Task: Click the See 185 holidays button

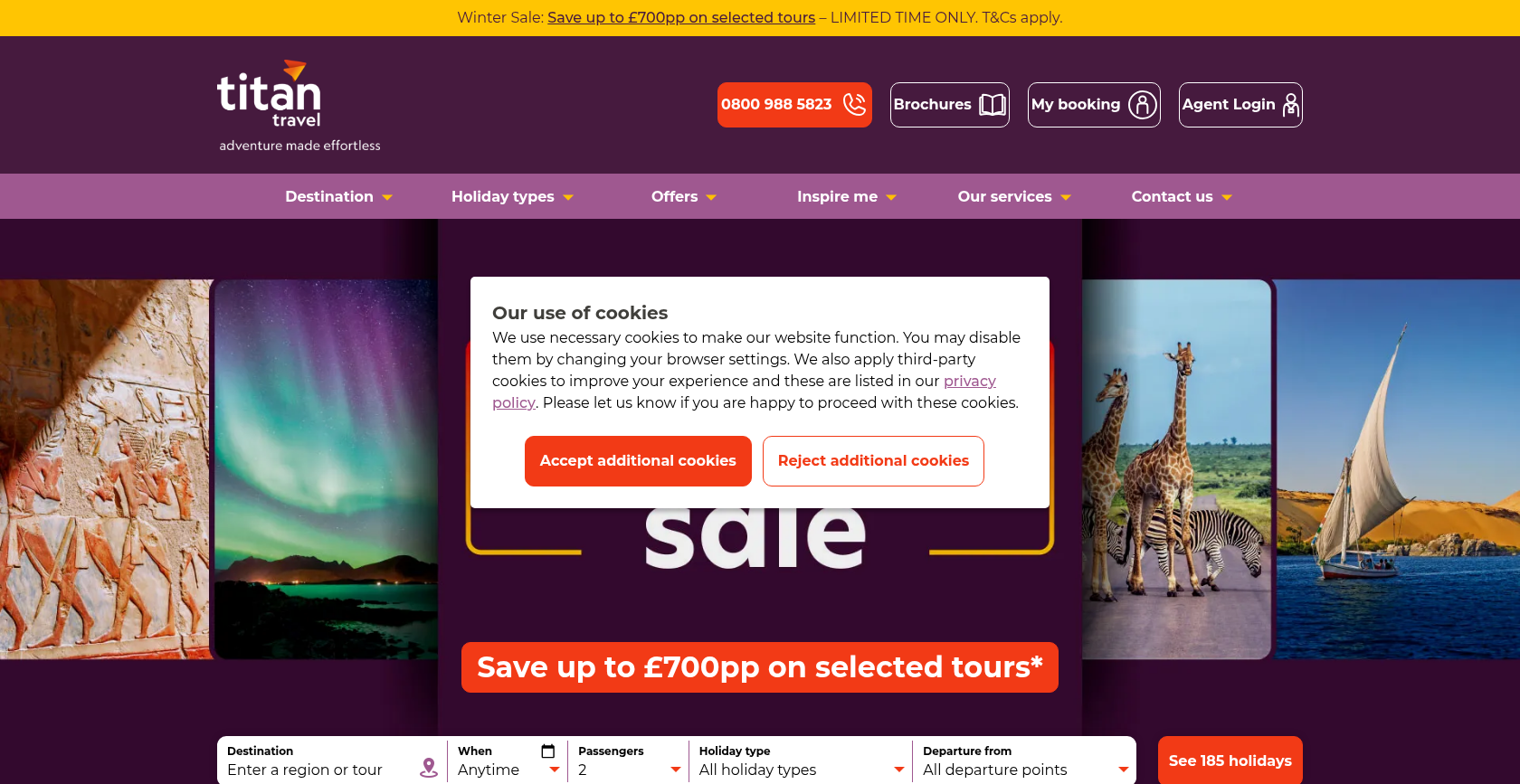Action: point(1230,760)
